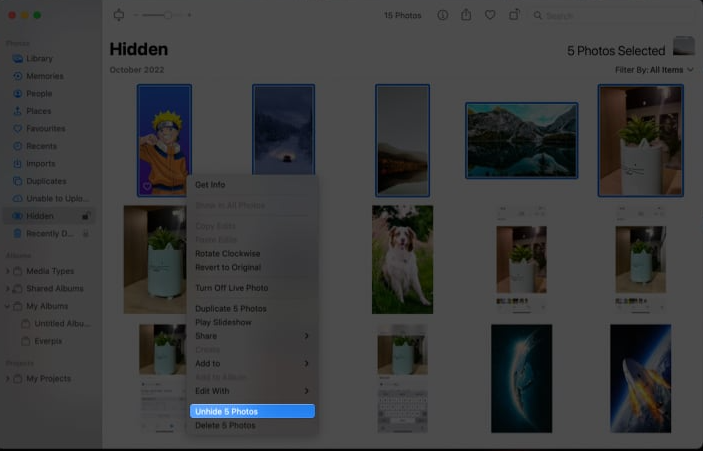Click the zoom slider knob
The height and width of the screenshot is (451, 703).
pyautogui.click(x=168, y=15)
